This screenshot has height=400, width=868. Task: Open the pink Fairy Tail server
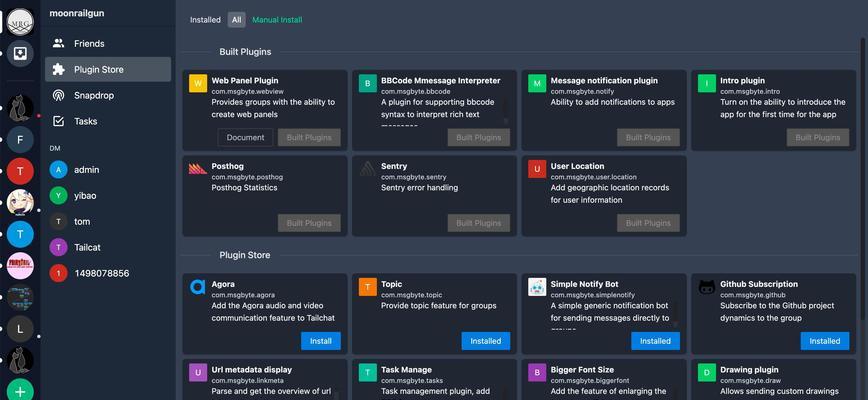(x=20, y=266)
